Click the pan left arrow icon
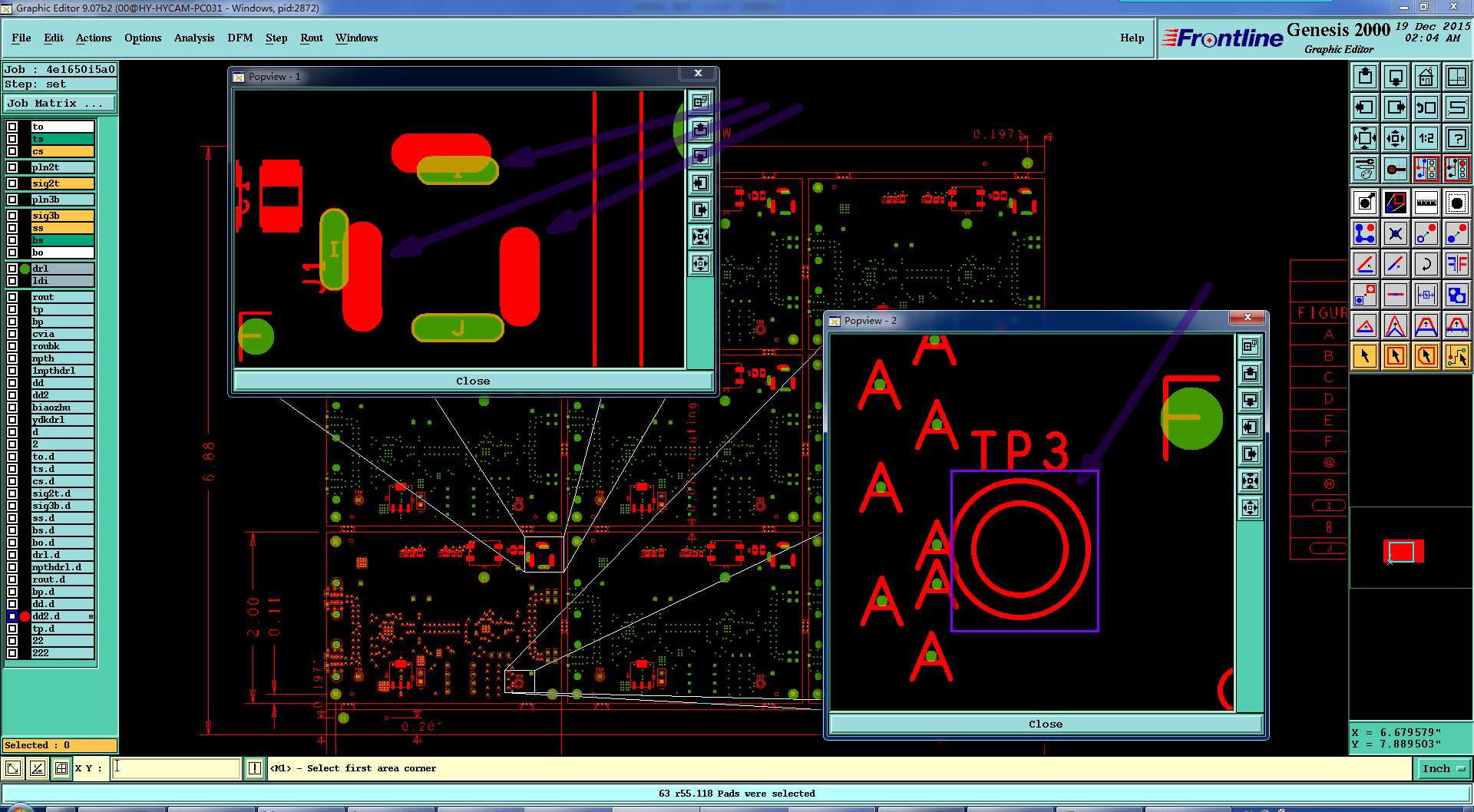 1365,107
